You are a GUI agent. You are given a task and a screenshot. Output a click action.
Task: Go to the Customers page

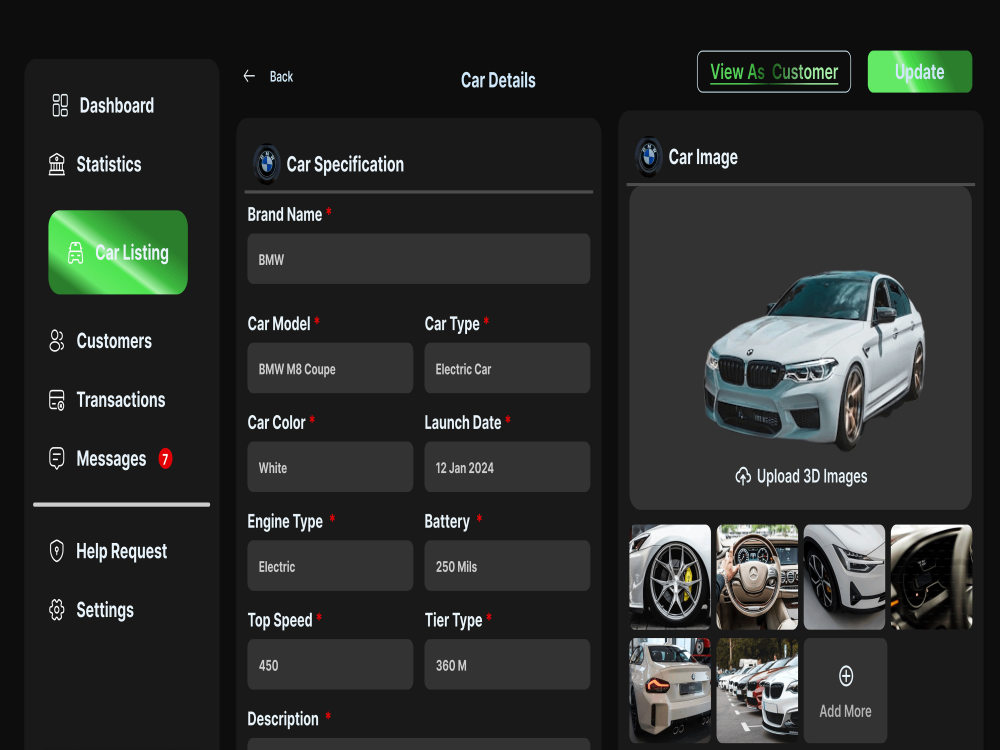[x=101, y=341]
